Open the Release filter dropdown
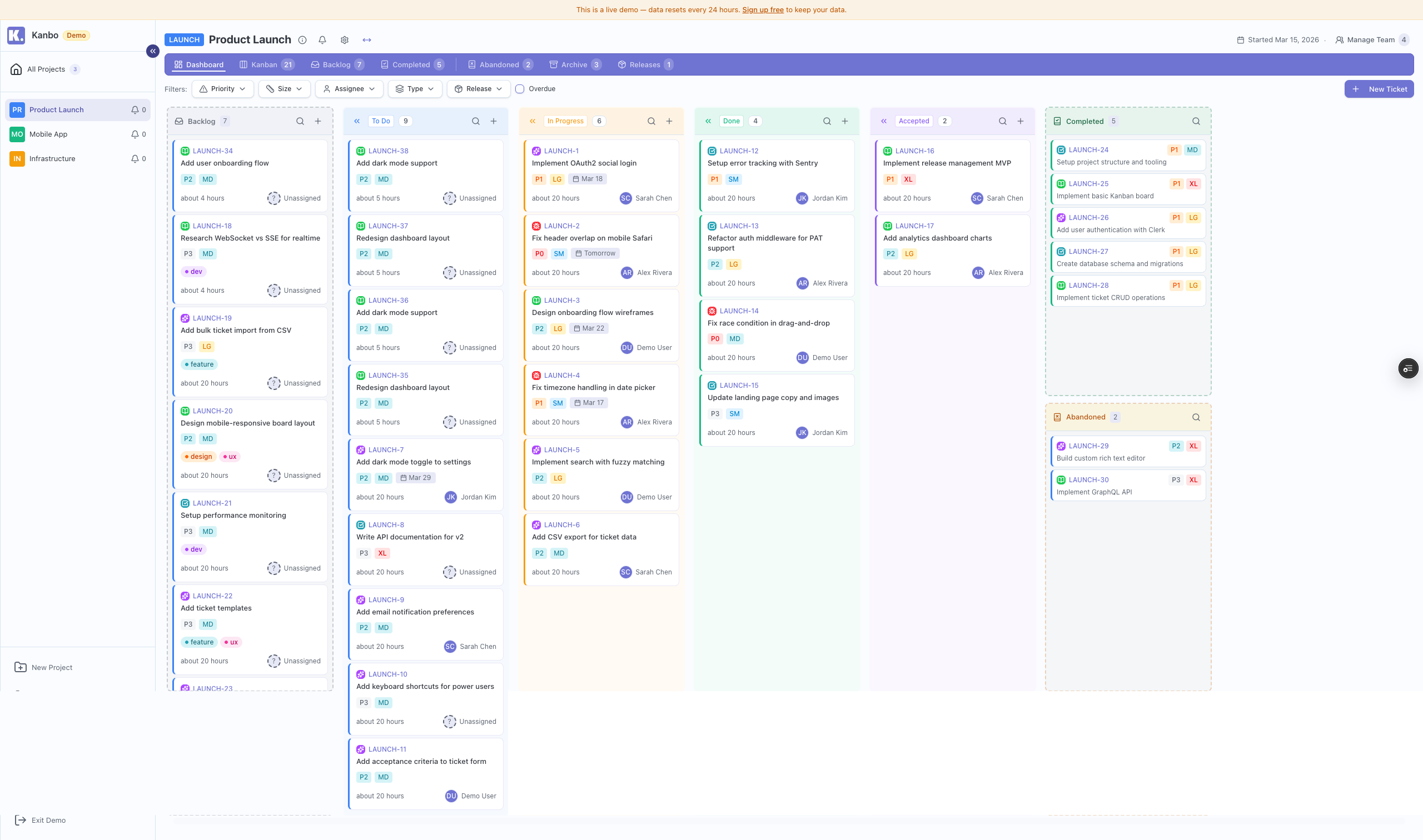The height and width of the screenshot is (840, 1423). tap(478, 89)
